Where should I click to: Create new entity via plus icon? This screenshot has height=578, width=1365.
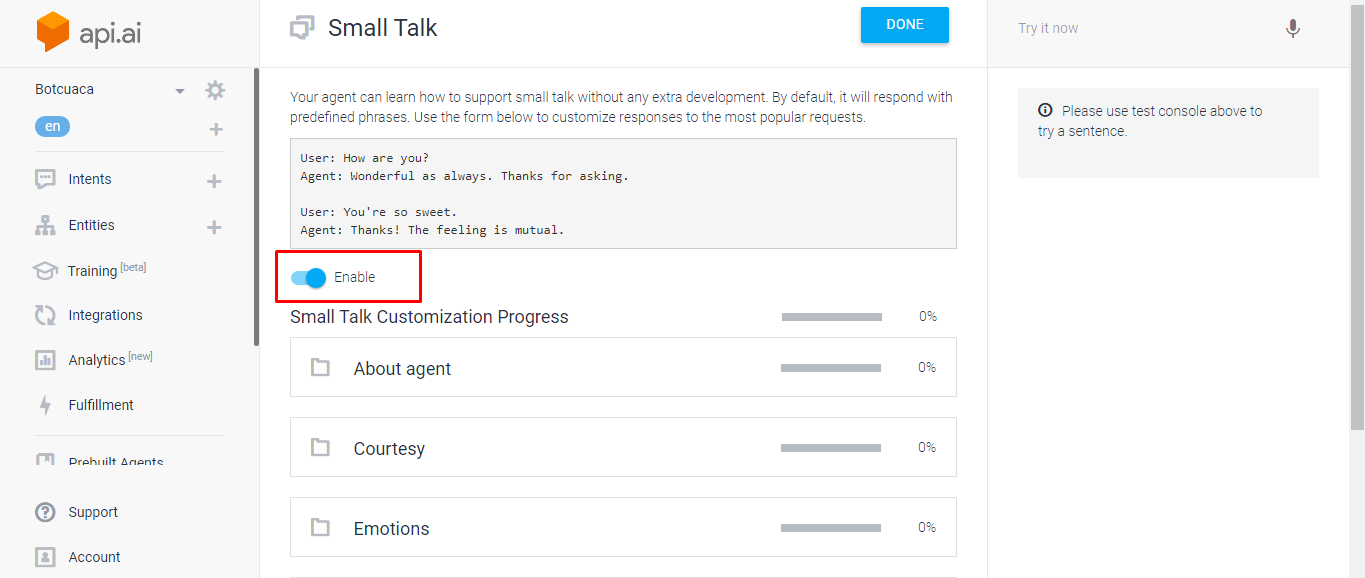pos(214,227)
